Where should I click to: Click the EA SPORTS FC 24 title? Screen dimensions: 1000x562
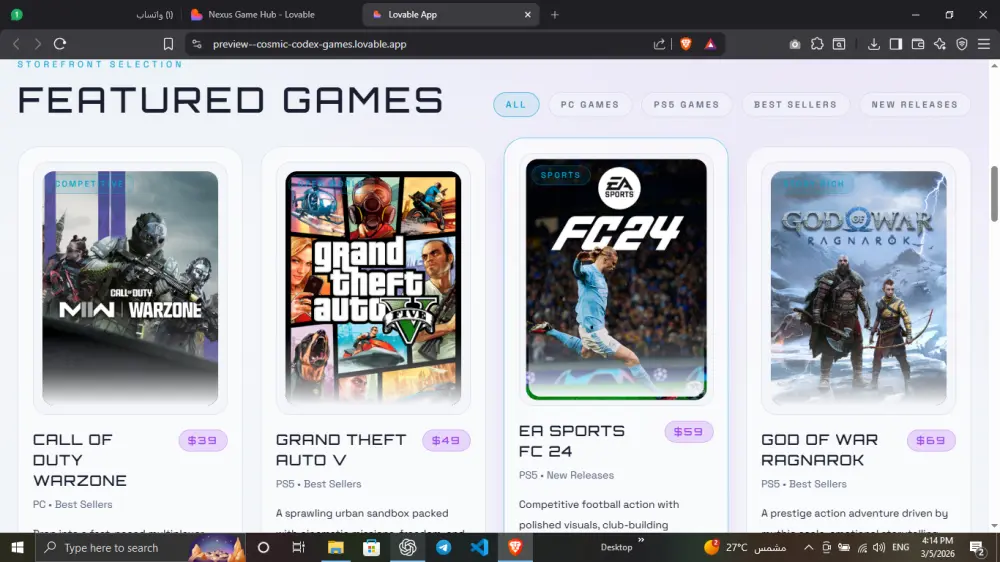click(571, 441)
